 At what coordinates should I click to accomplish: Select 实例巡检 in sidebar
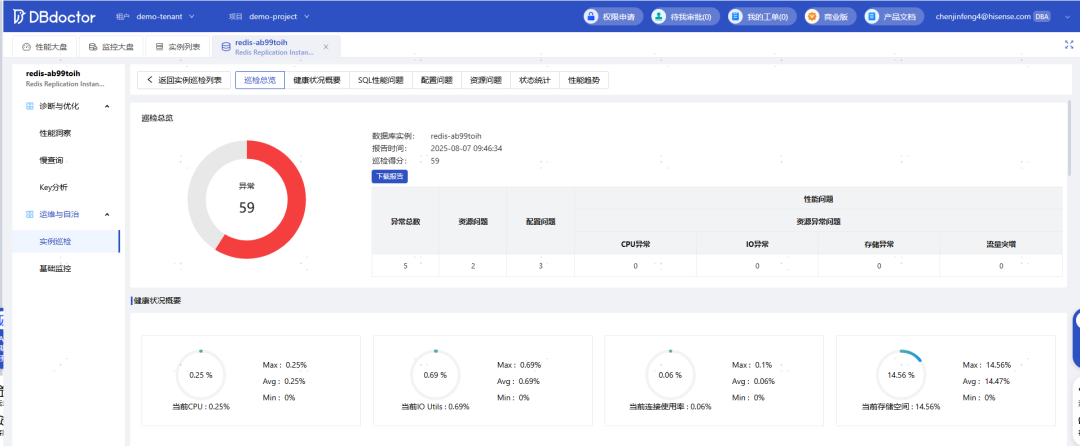(66, 242)
